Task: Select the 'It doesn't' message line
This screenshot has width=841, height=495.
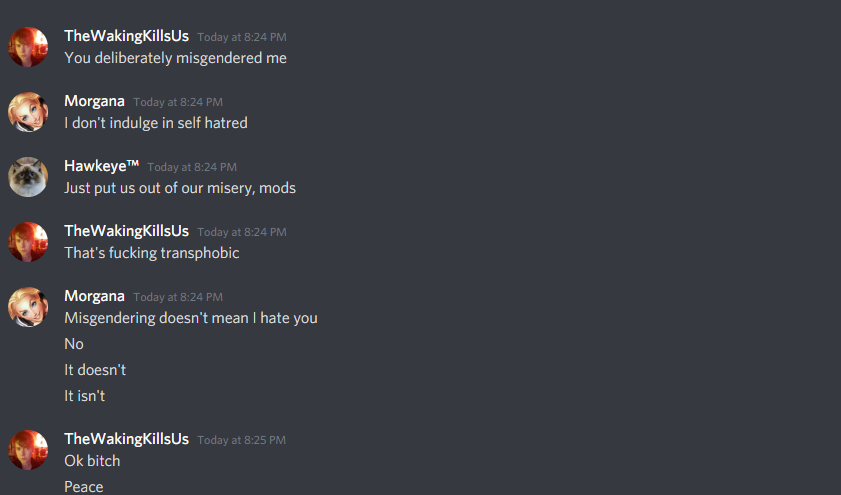Action: (95, 370)
